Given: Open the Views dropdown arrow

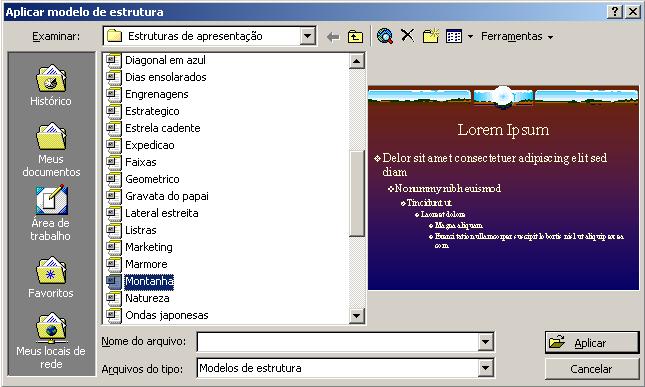Looking at the screenshot, I should [x=471, y=37].
